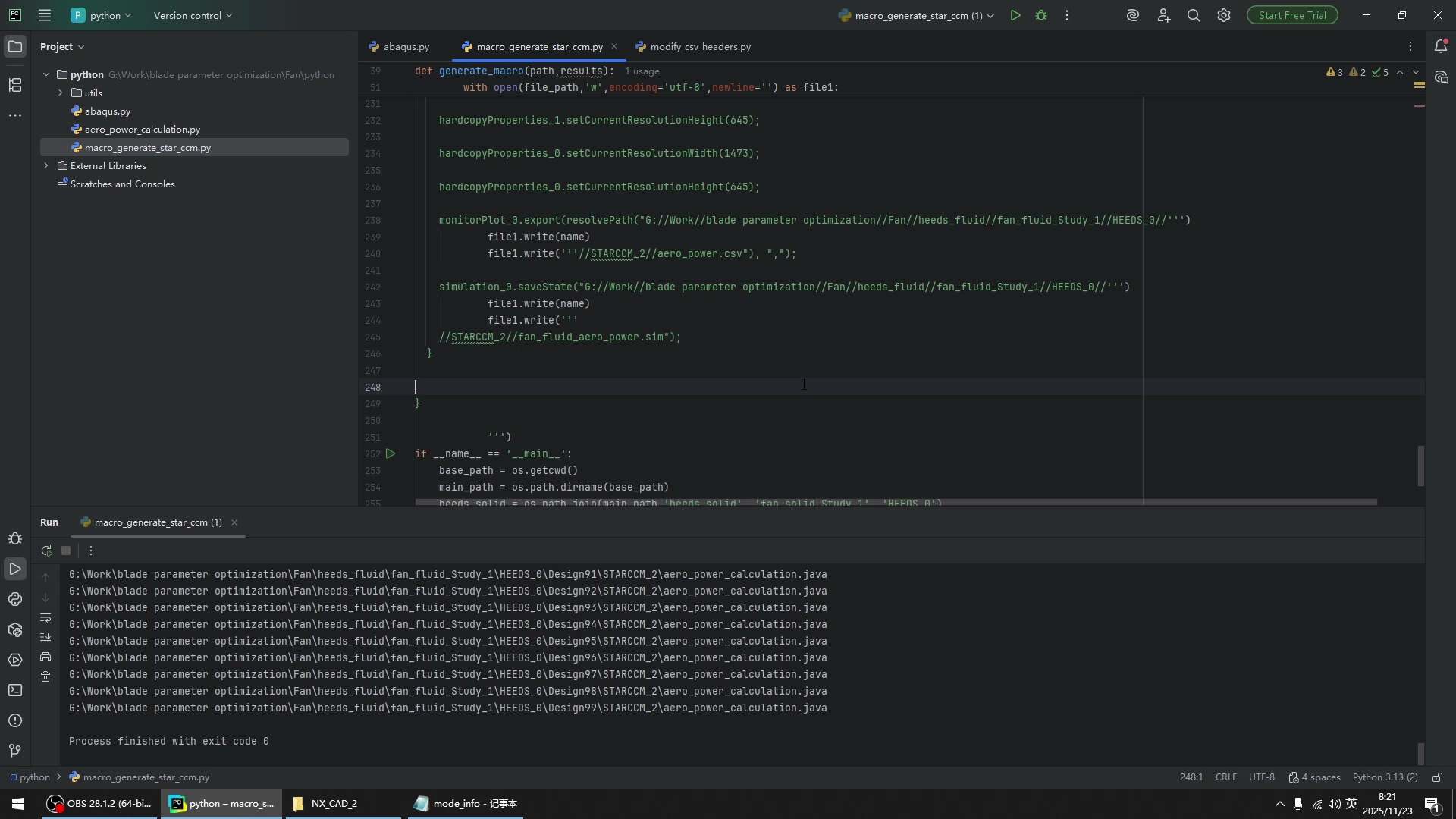Rerun the script in the Run panel

coord(46,551)
